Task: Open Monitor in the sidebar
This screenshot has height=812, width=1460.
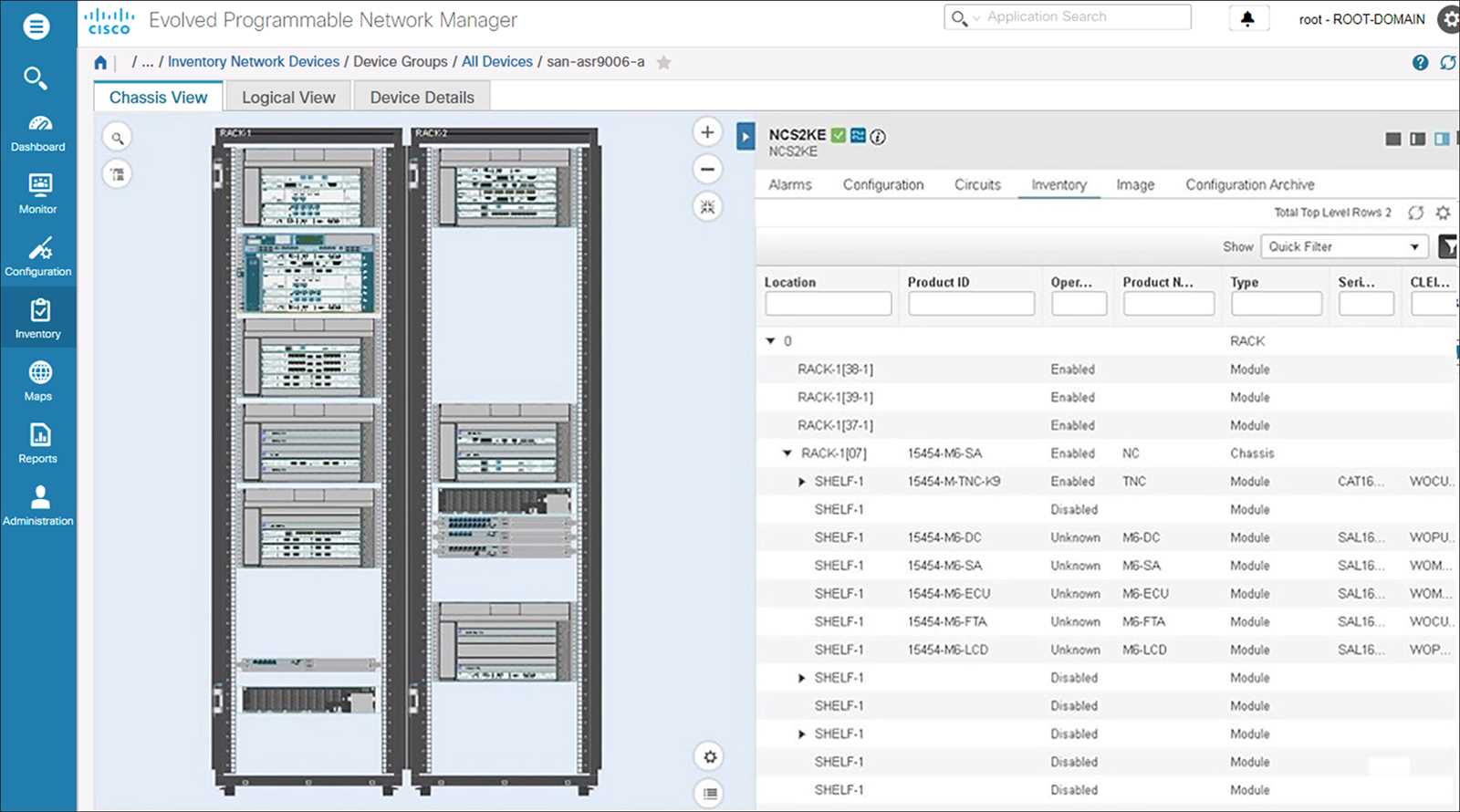Action: pyautogui.click(x=38, y=195)
